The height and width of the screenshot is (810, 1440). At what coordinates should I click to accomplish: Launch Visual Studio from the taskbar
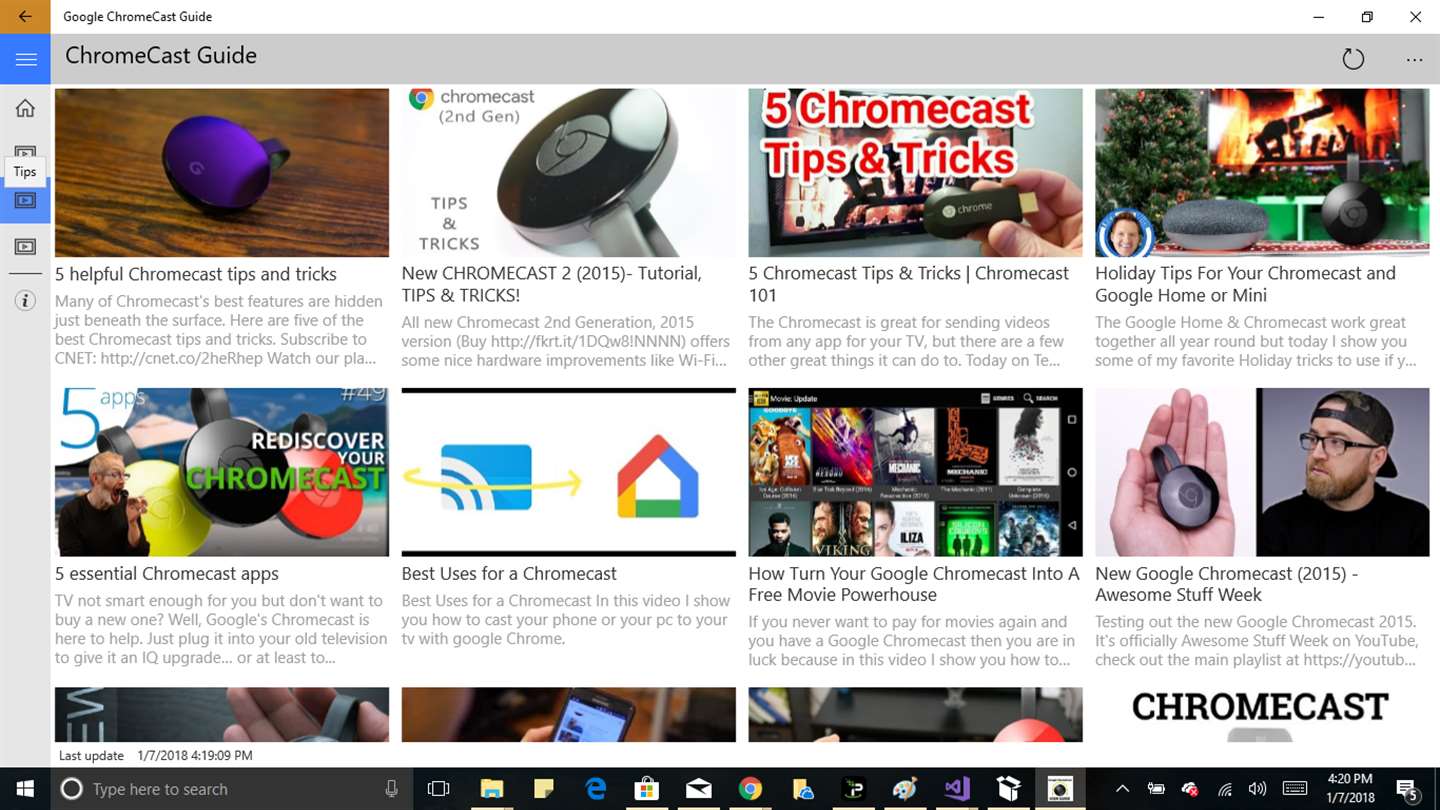click(x=957, y=789)
